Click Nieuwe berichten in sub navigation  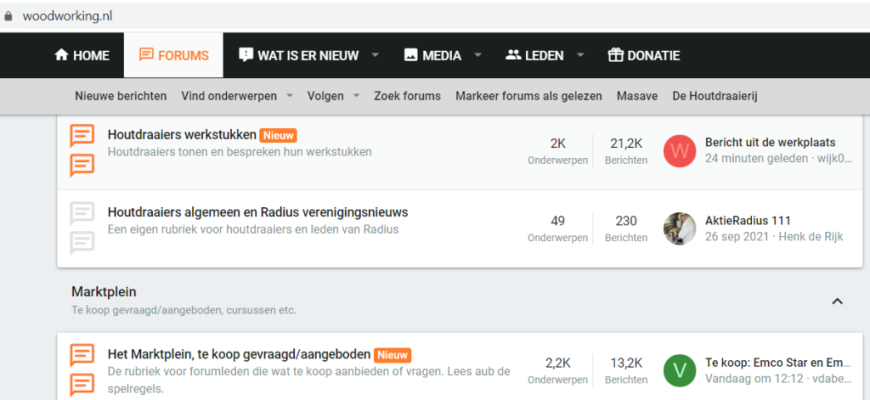point(120,96)
